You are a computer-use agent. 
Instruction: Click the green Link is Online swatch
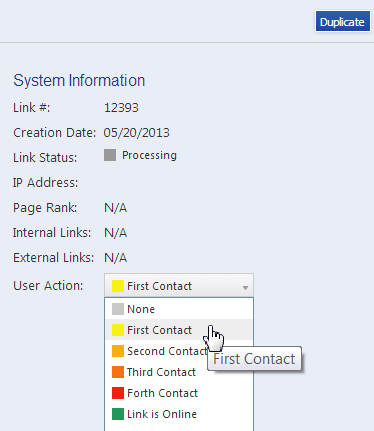[x=118, y=414]
